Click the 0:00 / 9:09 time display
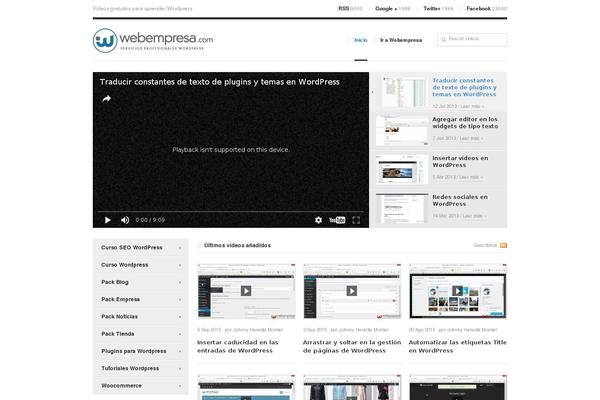Screen dimensions: 600x400 (150, 220)
